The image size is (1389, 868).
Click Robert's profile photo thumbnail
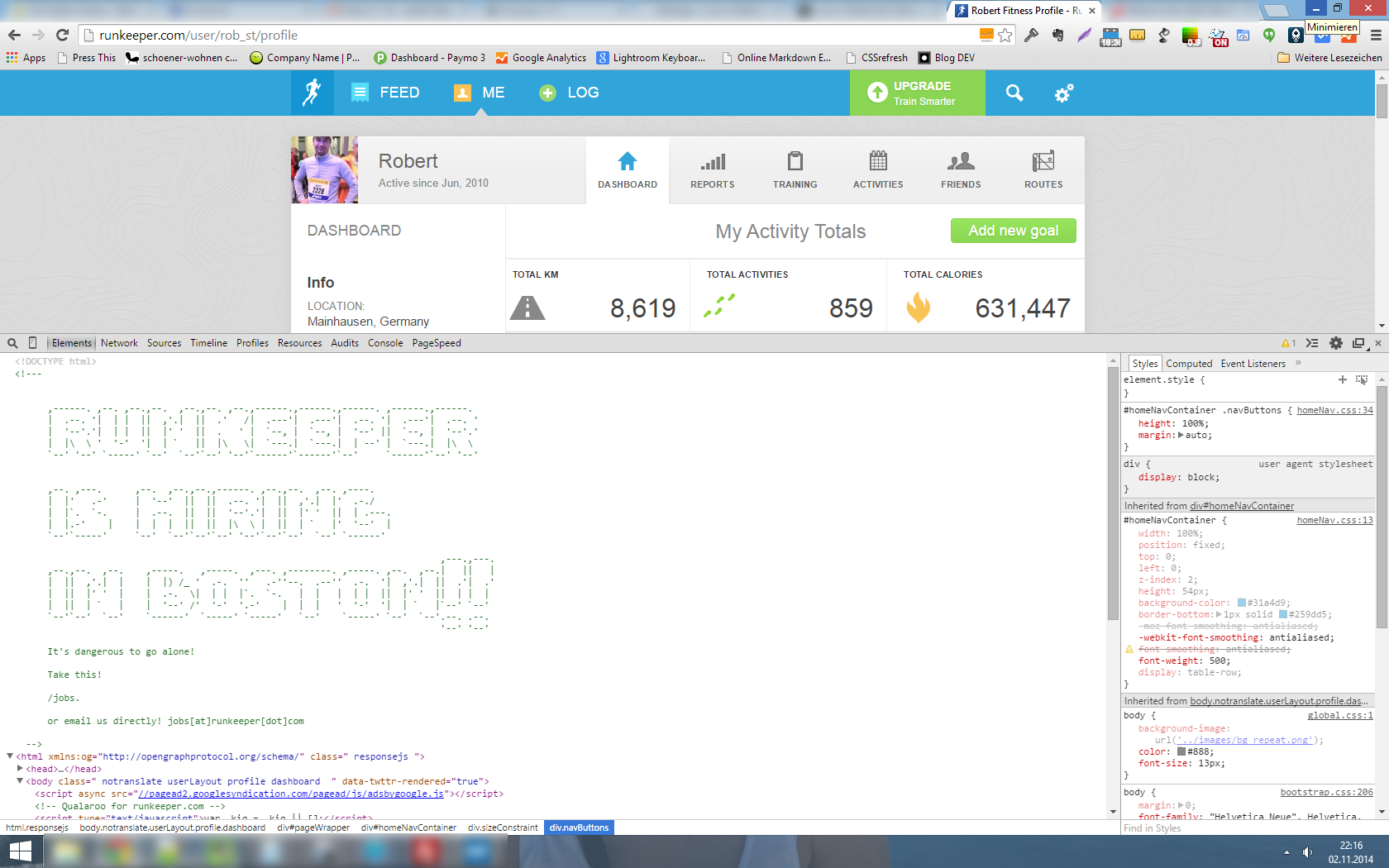pyautogui.click(x=325, y=169)
